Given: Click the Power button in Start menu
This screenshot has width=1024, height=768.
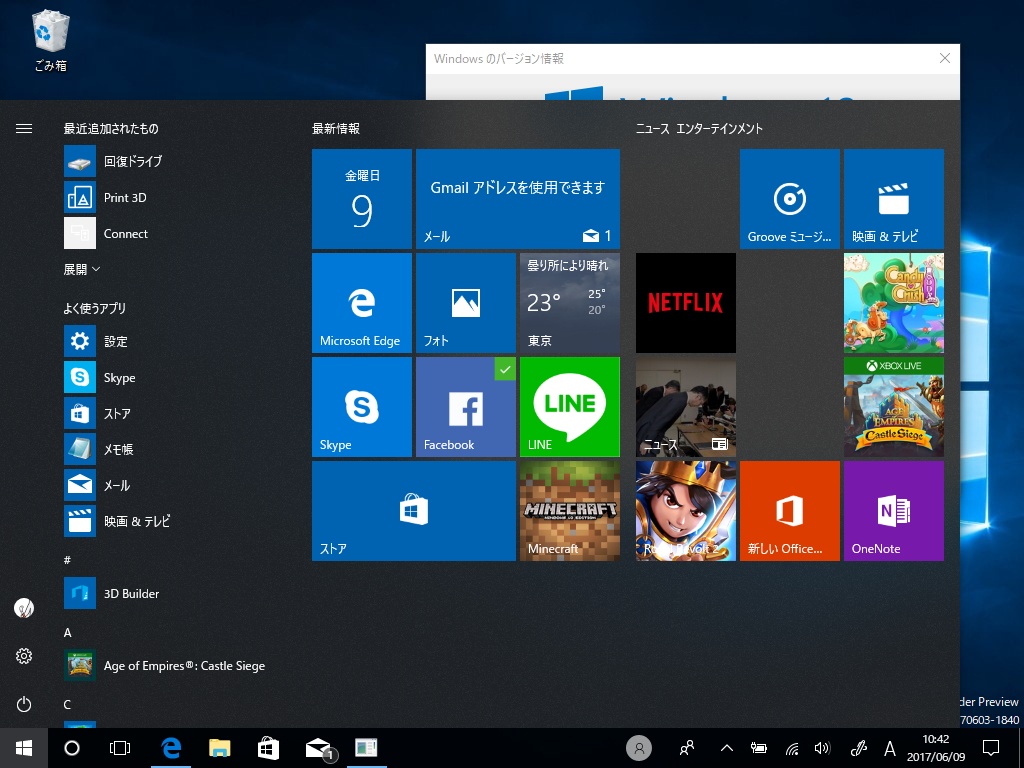Looking at the screenshot, I should click(24, 704).
